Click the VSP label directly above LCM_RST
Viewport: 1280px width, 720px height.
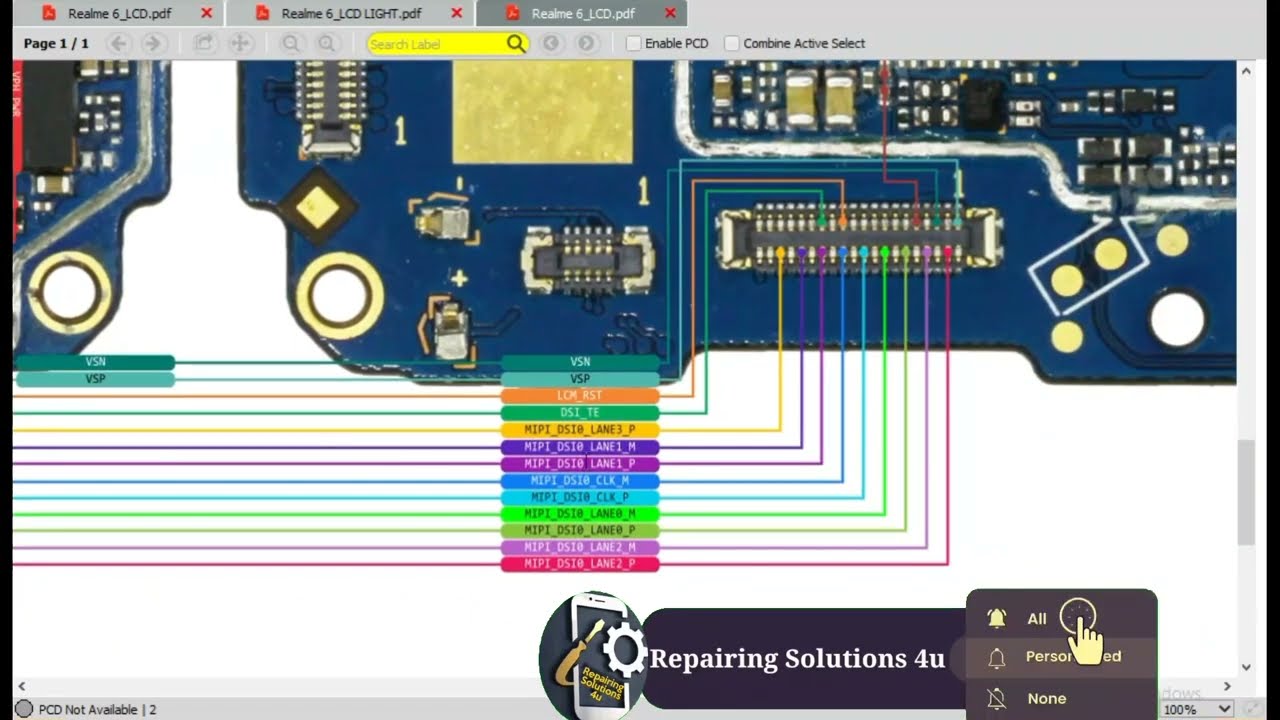(x=580, y=379)
